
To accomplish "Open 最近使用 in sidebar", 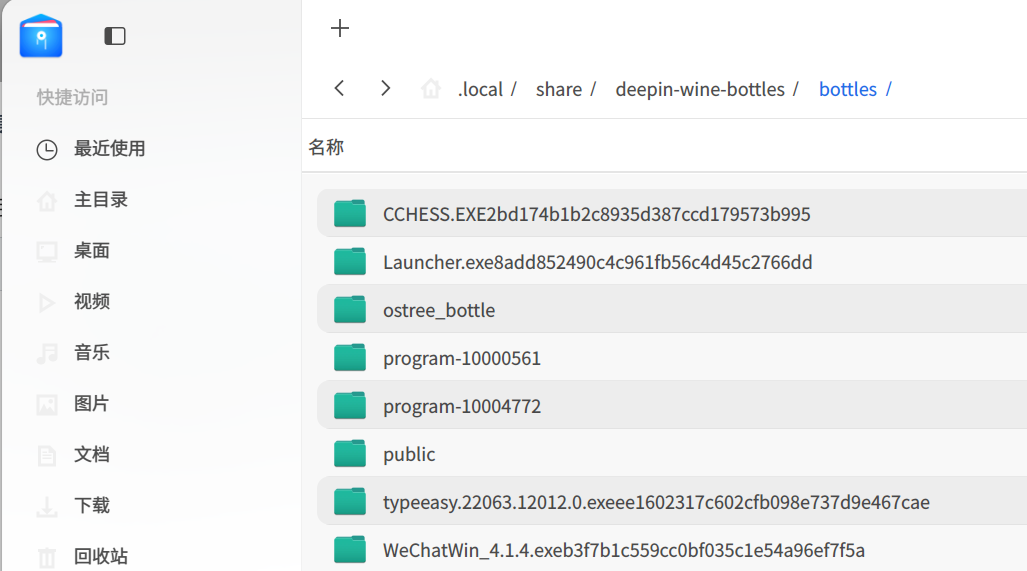I will [109, 149].
